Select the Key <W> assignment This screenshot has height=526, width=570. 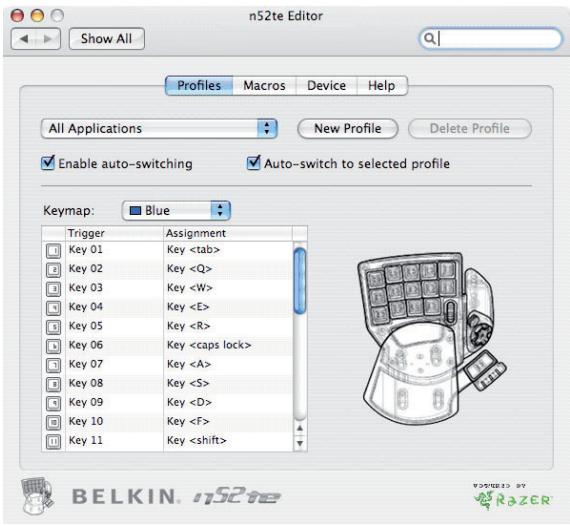[190, 288]
